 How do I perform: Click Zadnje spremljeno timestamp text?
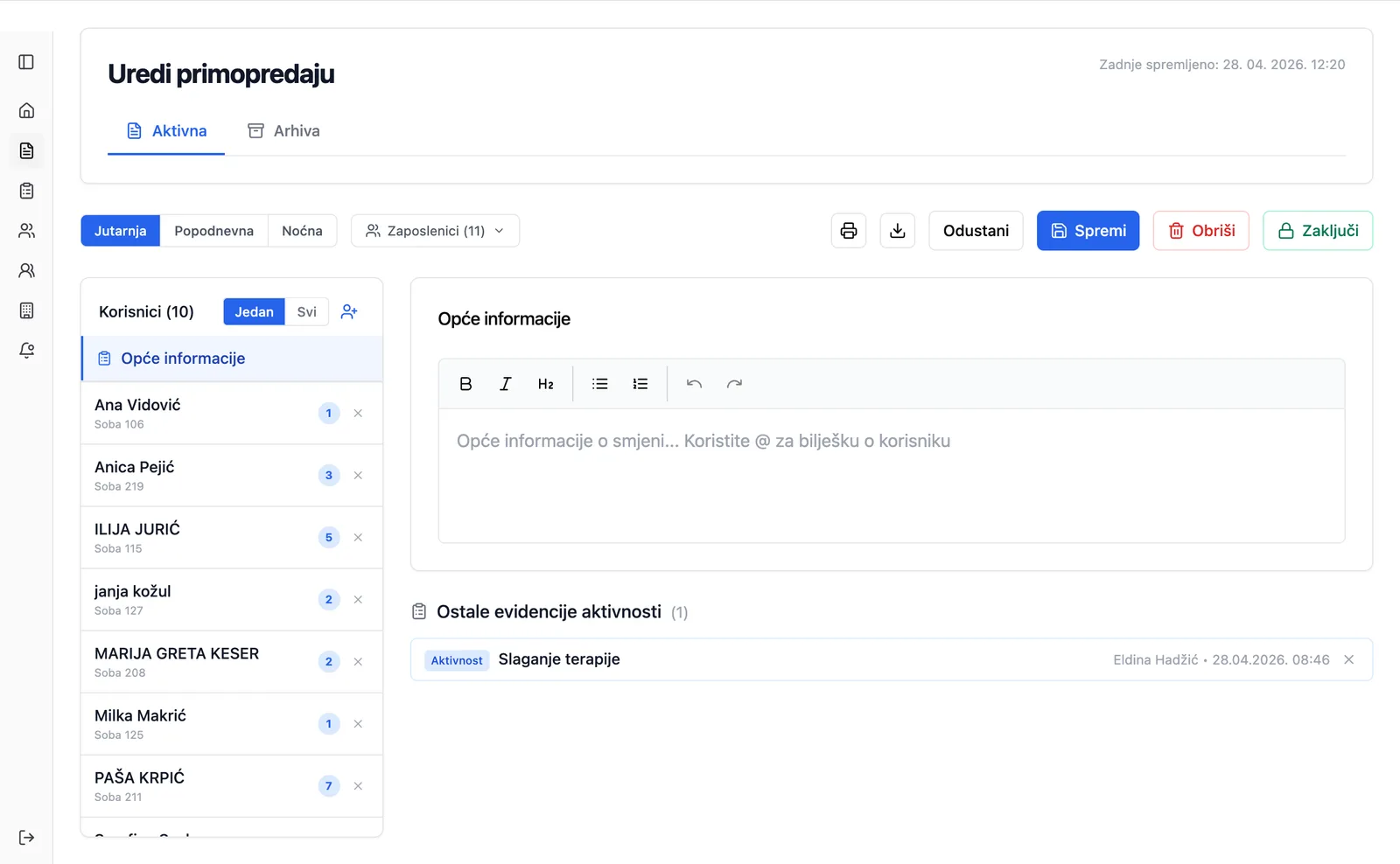[x=1221, y=65]
